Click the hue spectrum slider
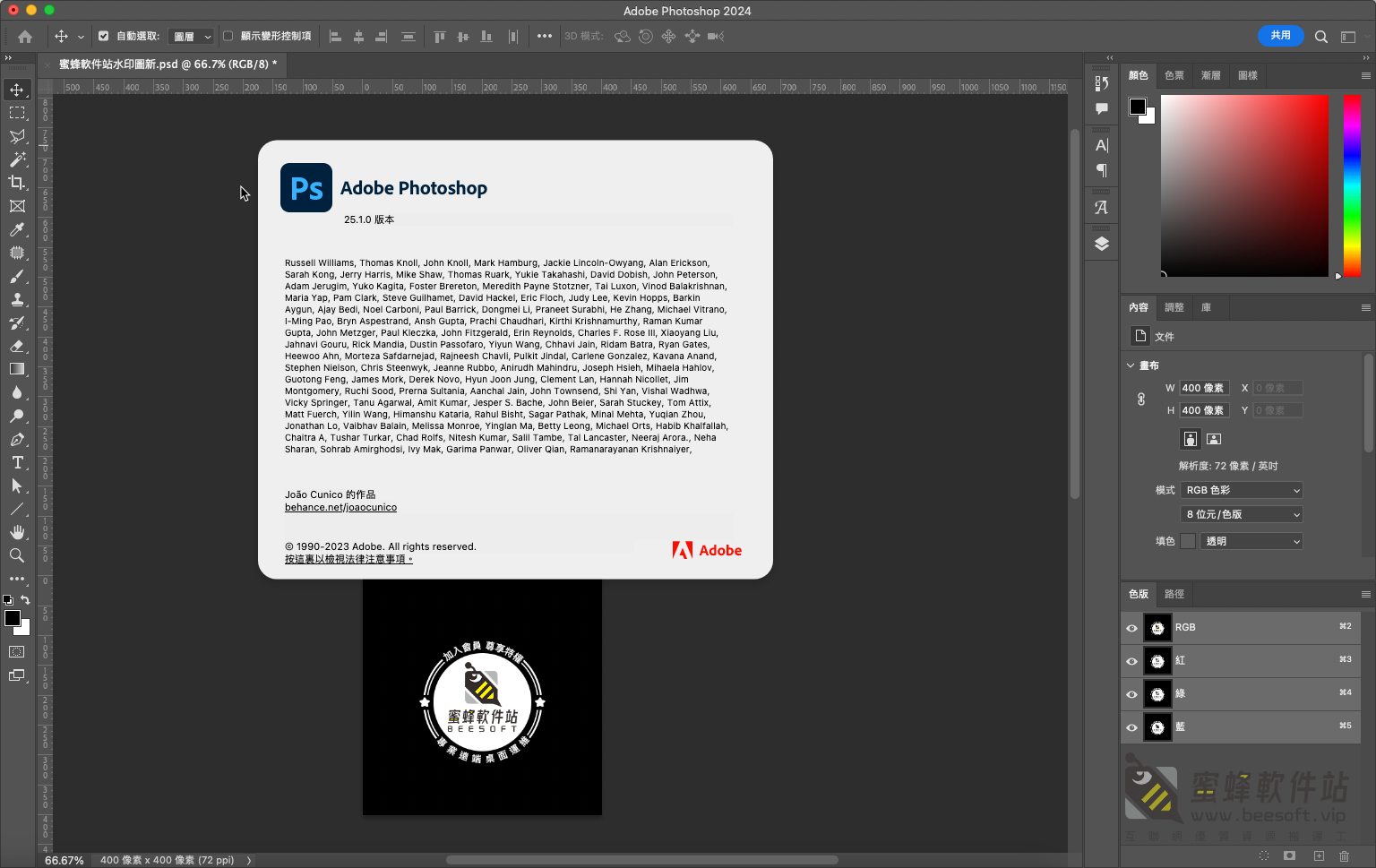 [1352, 185]
